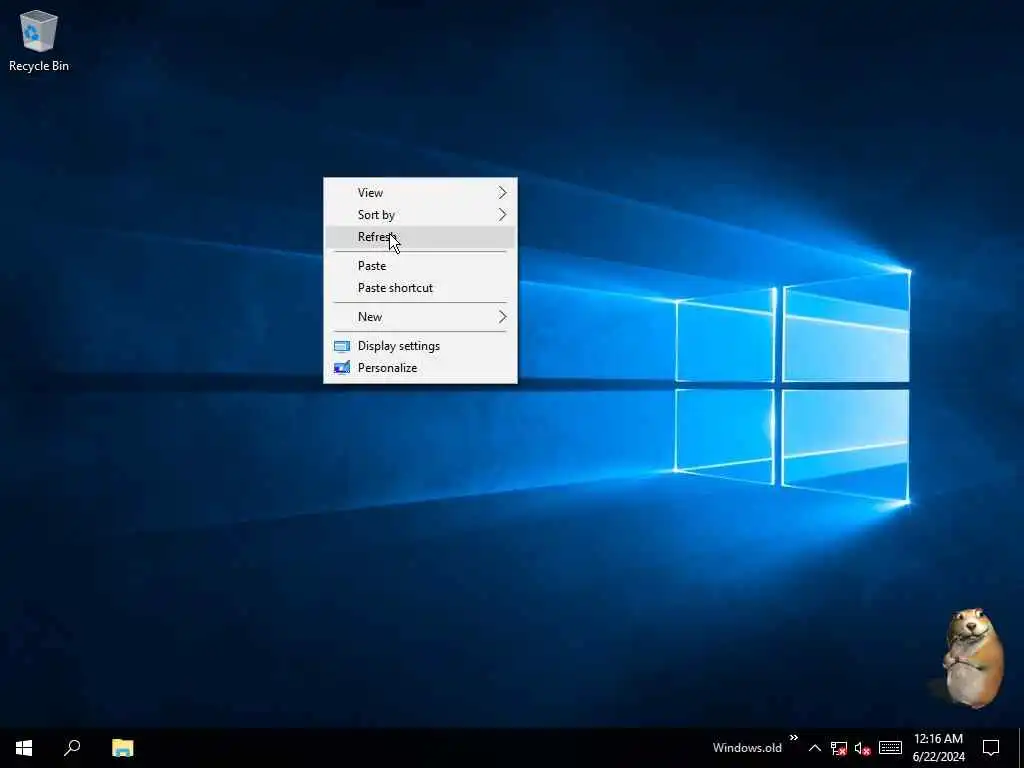This screenshot has height=768, width=1024.
Task: Select Paste shortcut in the menu
Action: [420, 288]
